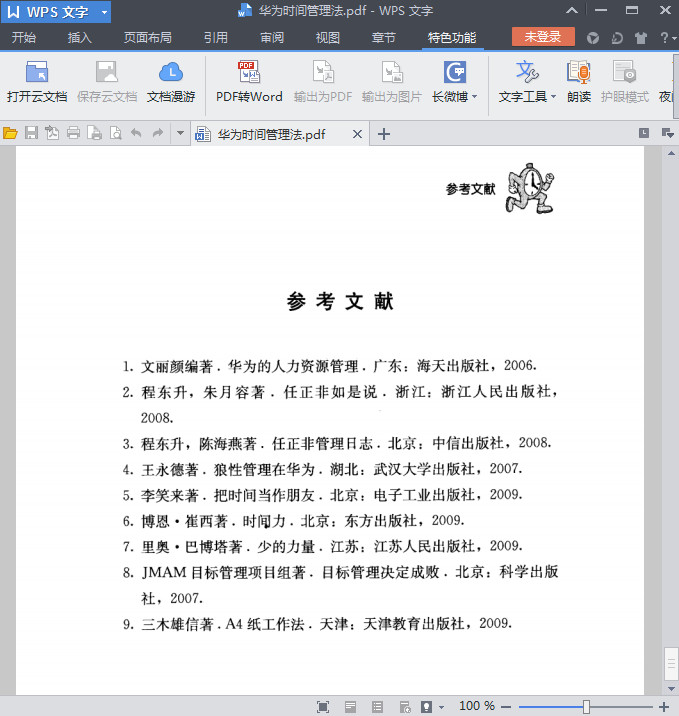The image size is (679, 716).
Task: Click the 参考文献 centered heading
Action: click(340, 302)
